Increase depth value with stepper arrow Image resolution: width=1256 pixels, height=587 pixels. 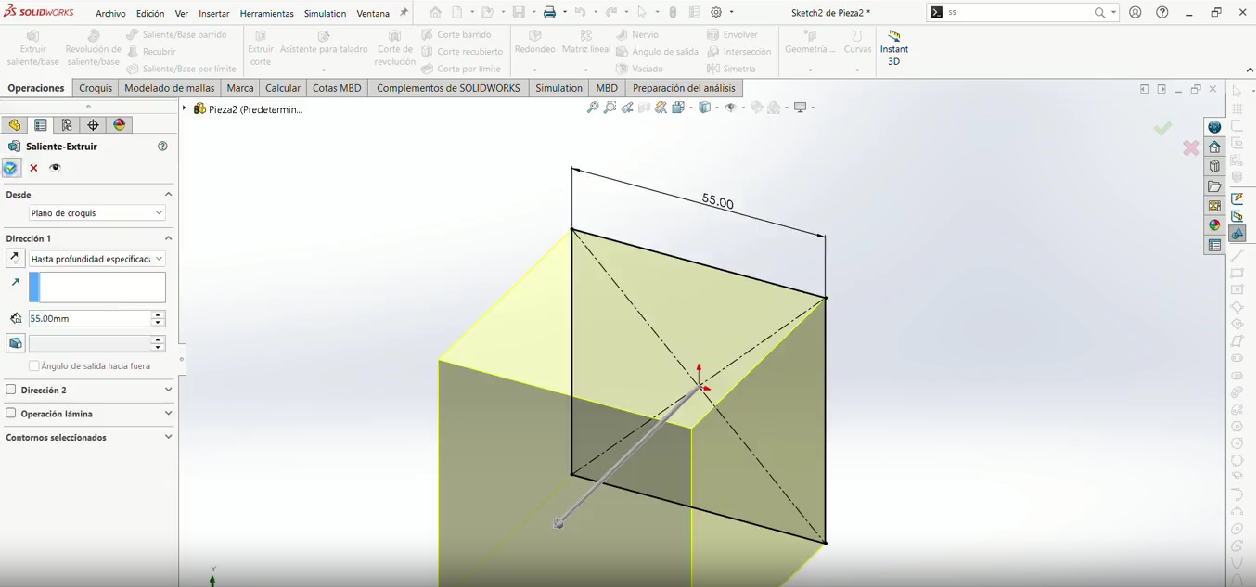158,315
